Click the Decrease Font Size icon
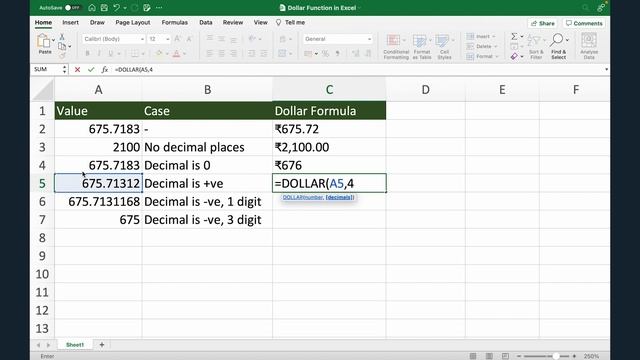The height and width of the screenshot is (360, 640). [x=189, y=39]
